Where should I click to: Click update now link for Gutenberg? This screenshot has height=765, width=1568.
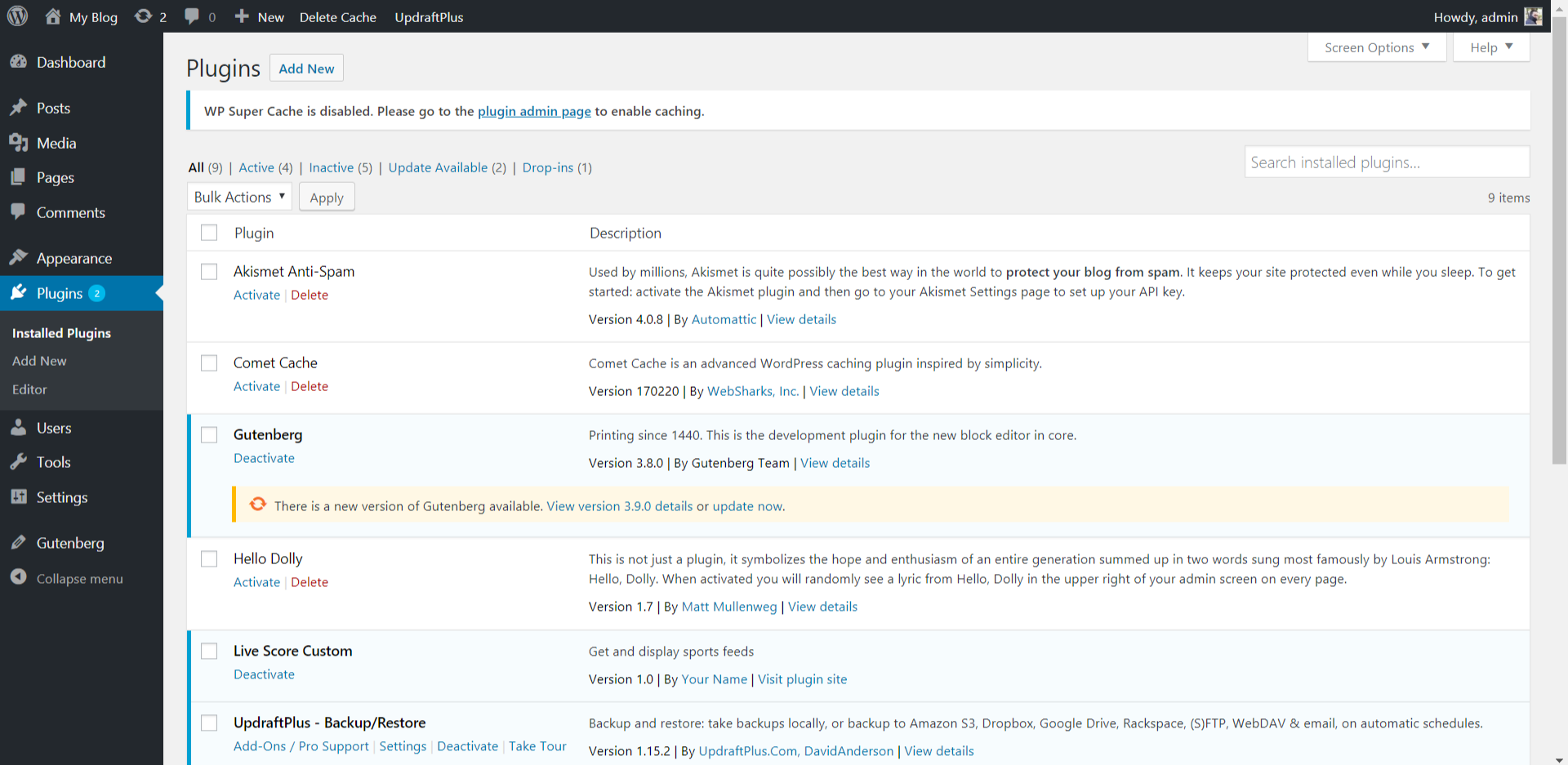pyautogui.click(x=747, y=506)
